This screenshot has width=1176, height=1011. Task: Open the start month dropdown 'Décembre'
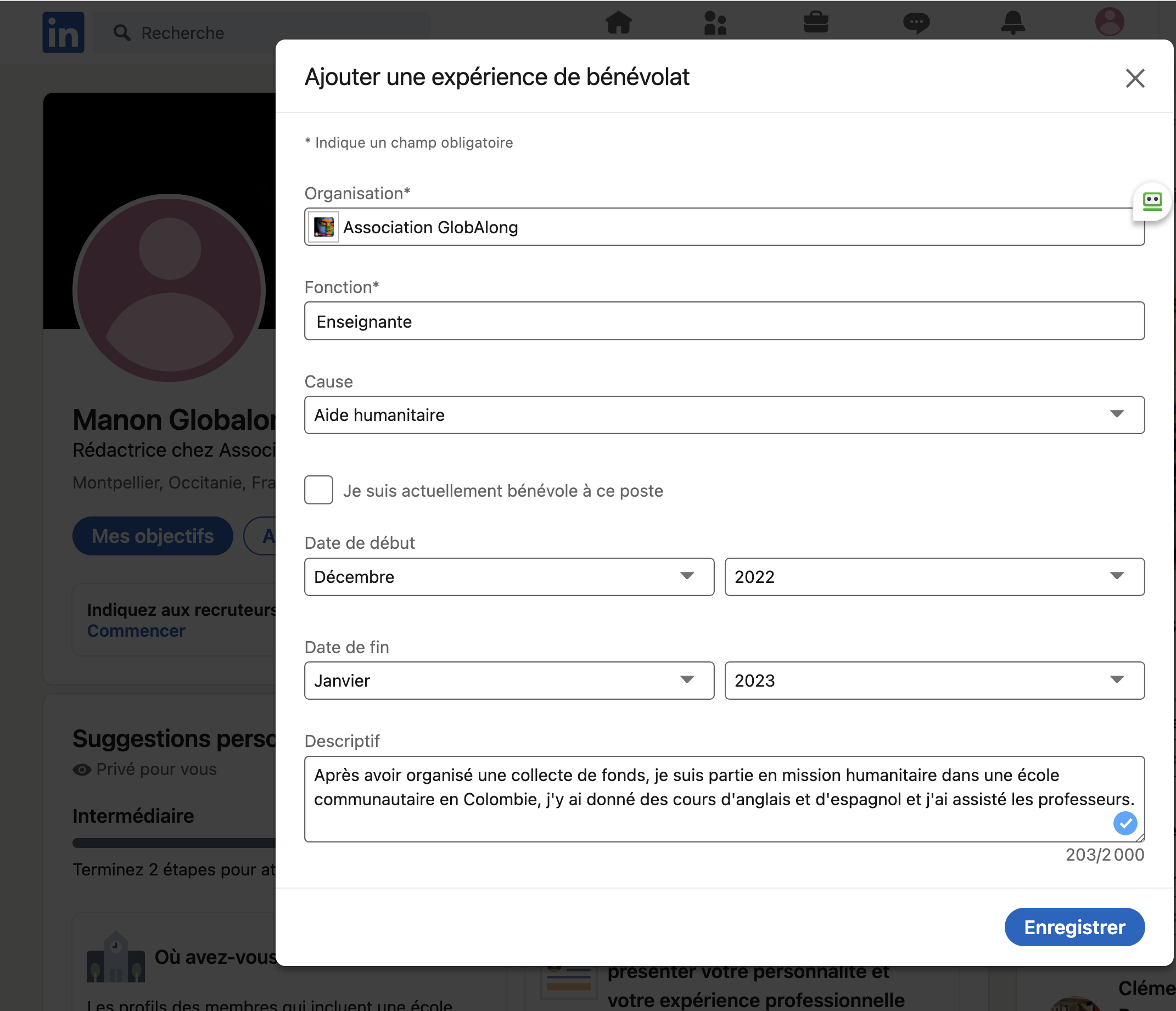(509, 577)
